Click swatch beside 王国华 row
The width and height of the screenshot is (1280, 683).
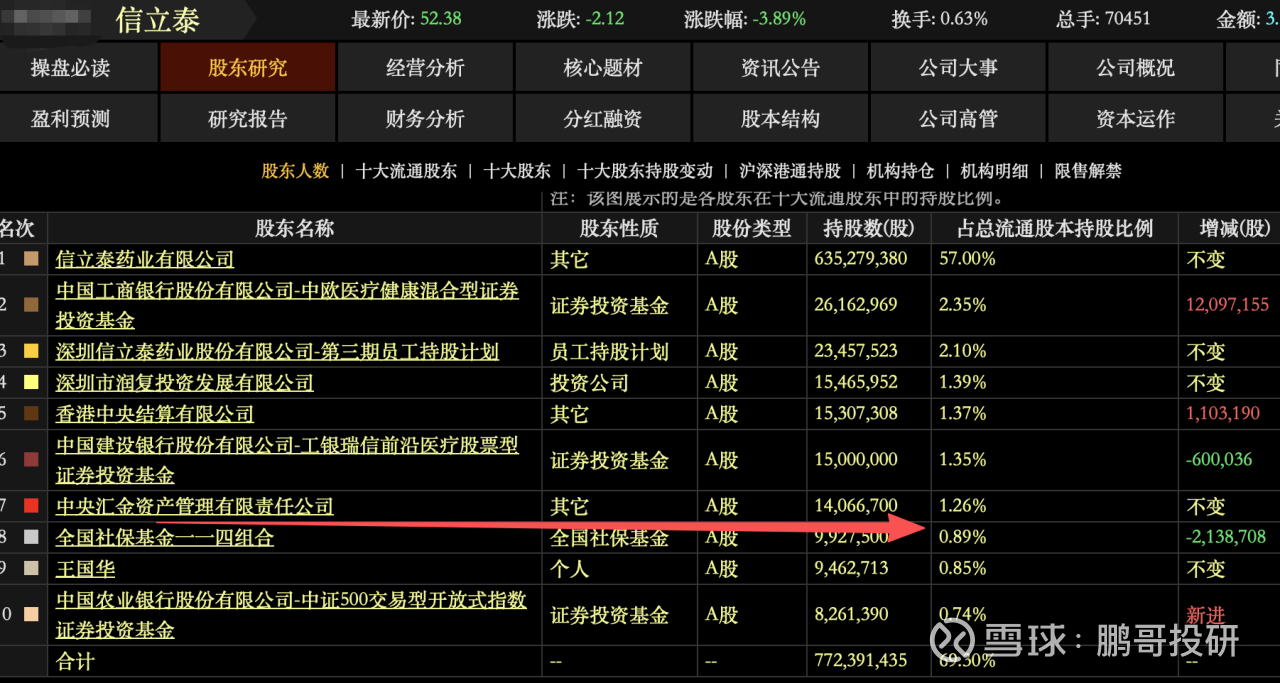31,568
